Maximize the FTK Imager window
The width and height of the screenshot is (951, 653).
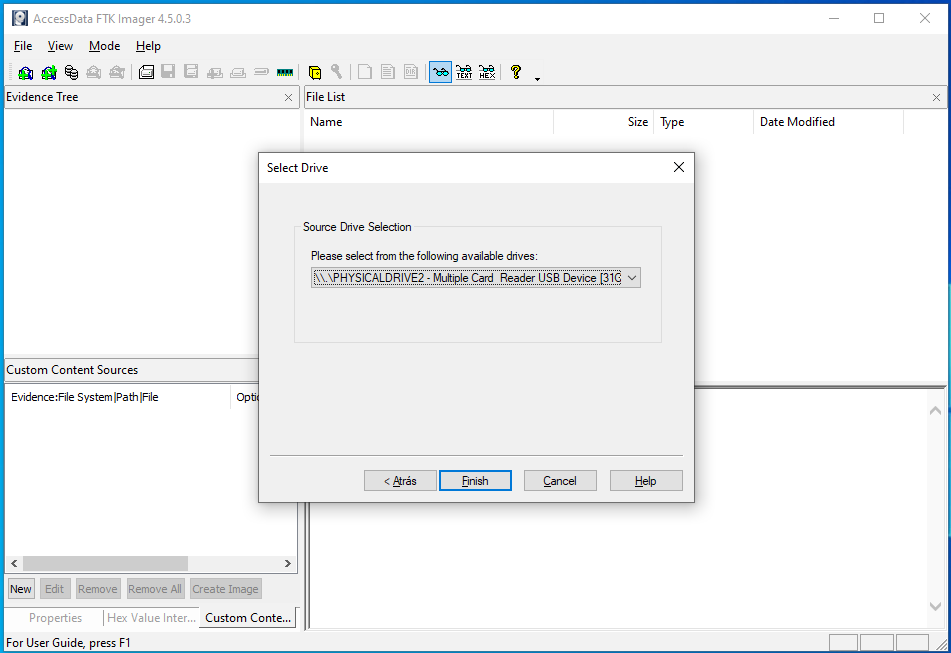(879, 18)
